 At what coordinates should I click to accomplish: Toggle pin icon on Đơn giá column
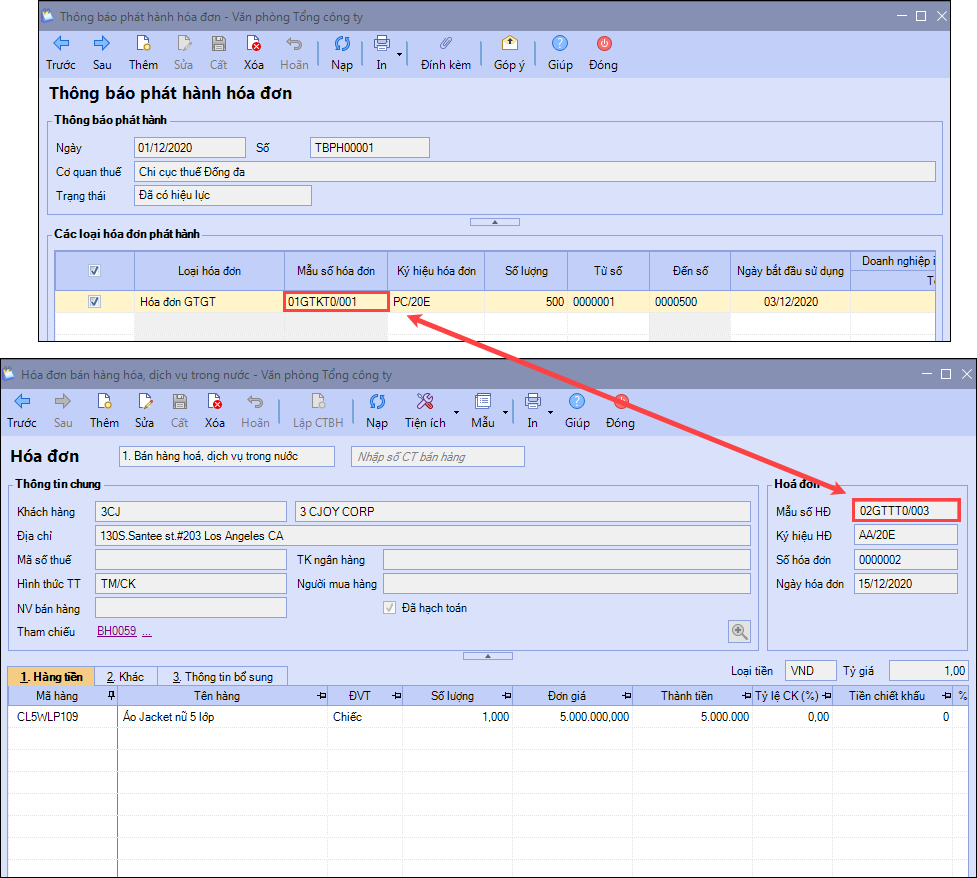tap(627, 695)
